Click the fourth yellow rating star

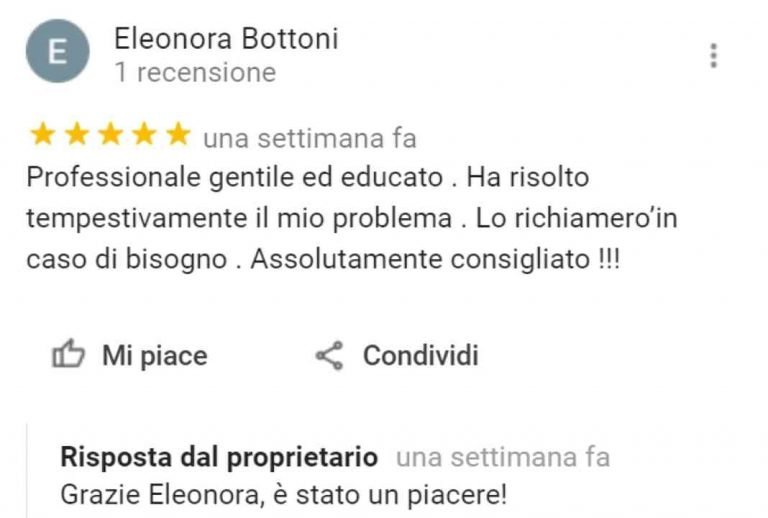coord(144,134)
